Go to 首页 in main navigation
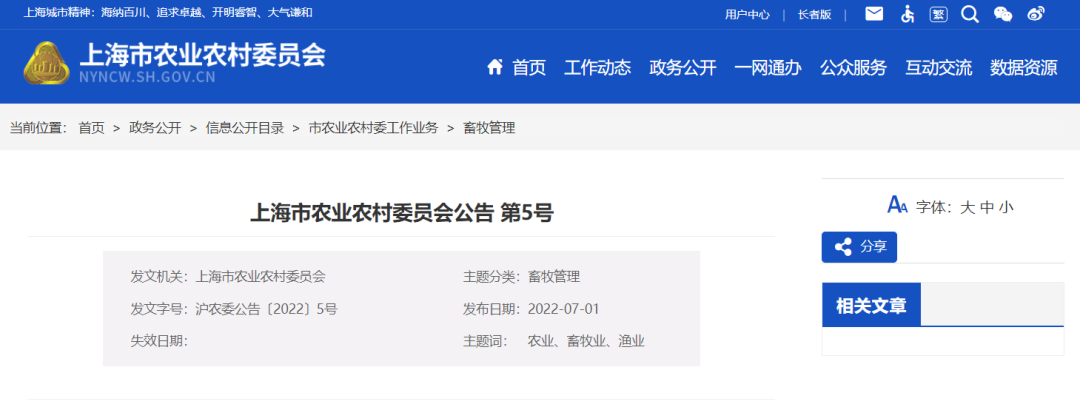This screenshot has height=407, width=1080. pyautogui.click(x=529, y=67)
